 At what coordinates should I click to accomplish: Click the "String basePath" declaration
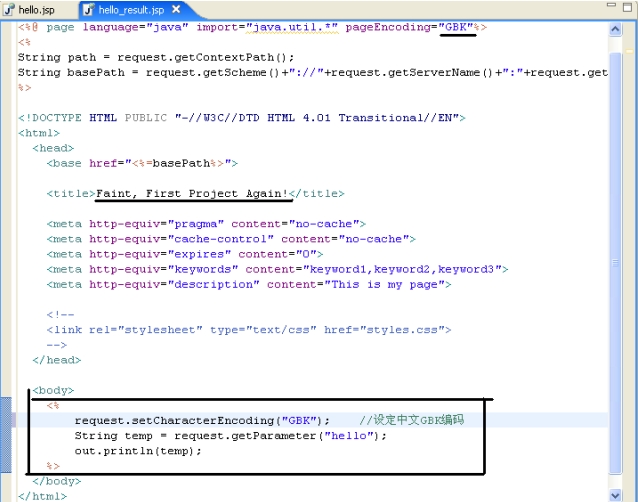[x=71, y=73]
